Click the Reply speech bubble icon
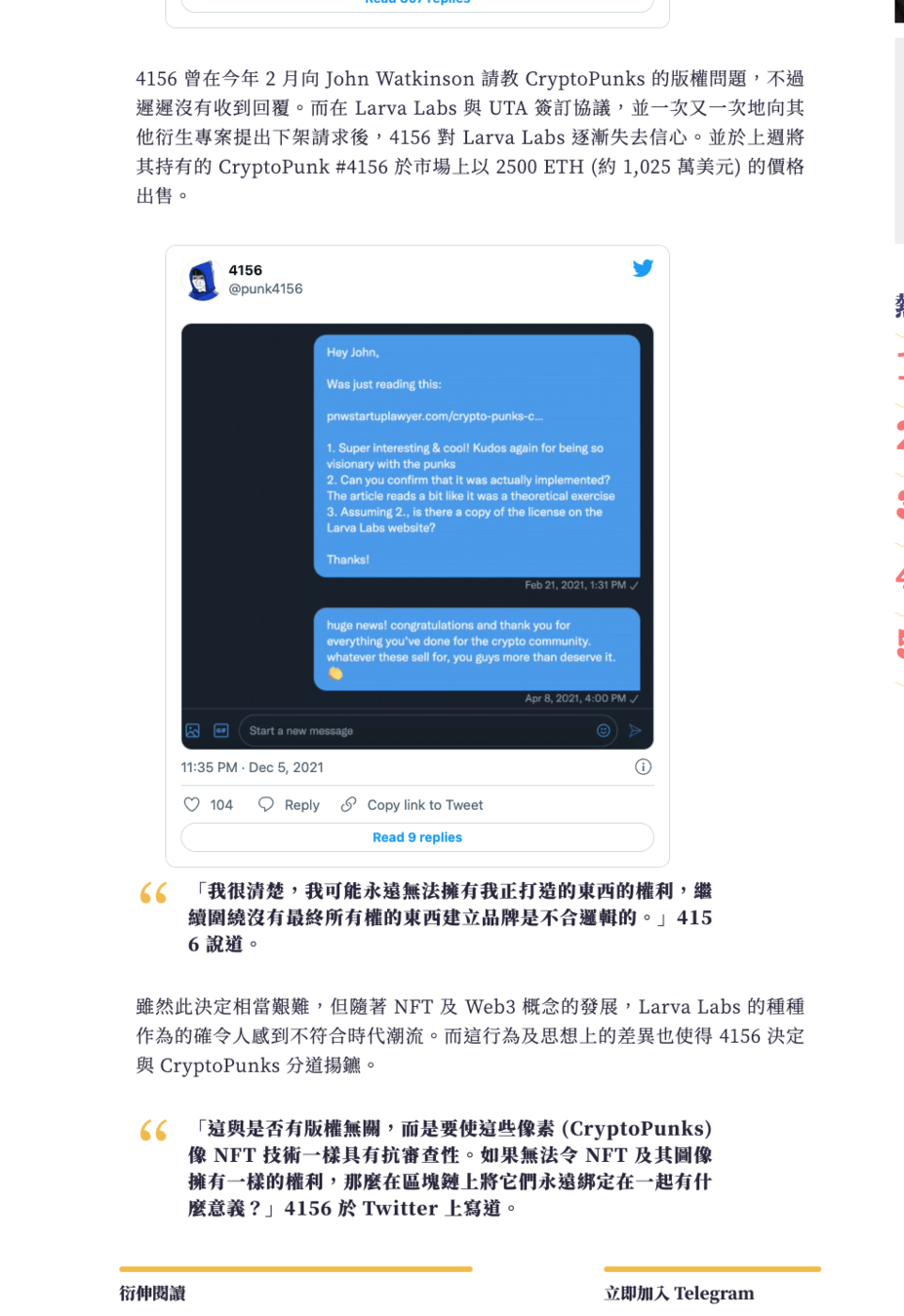904x1316 pixels. 265,804
